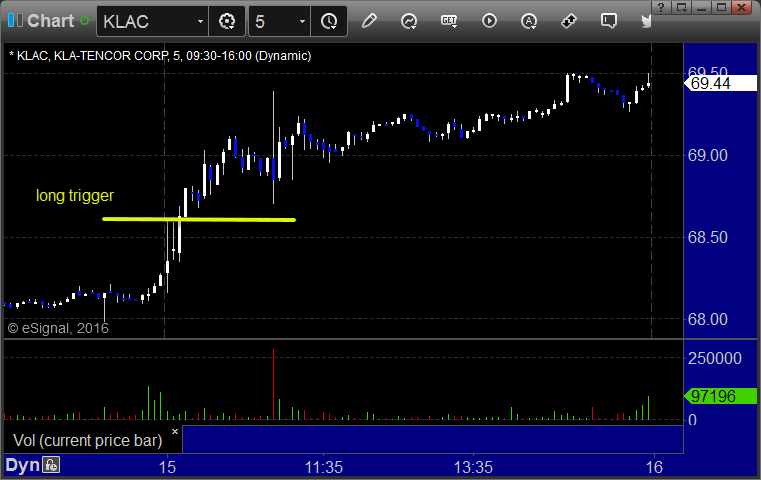Click the 69.00 price axis label
761x480 pixels.
tap(708, 156)
